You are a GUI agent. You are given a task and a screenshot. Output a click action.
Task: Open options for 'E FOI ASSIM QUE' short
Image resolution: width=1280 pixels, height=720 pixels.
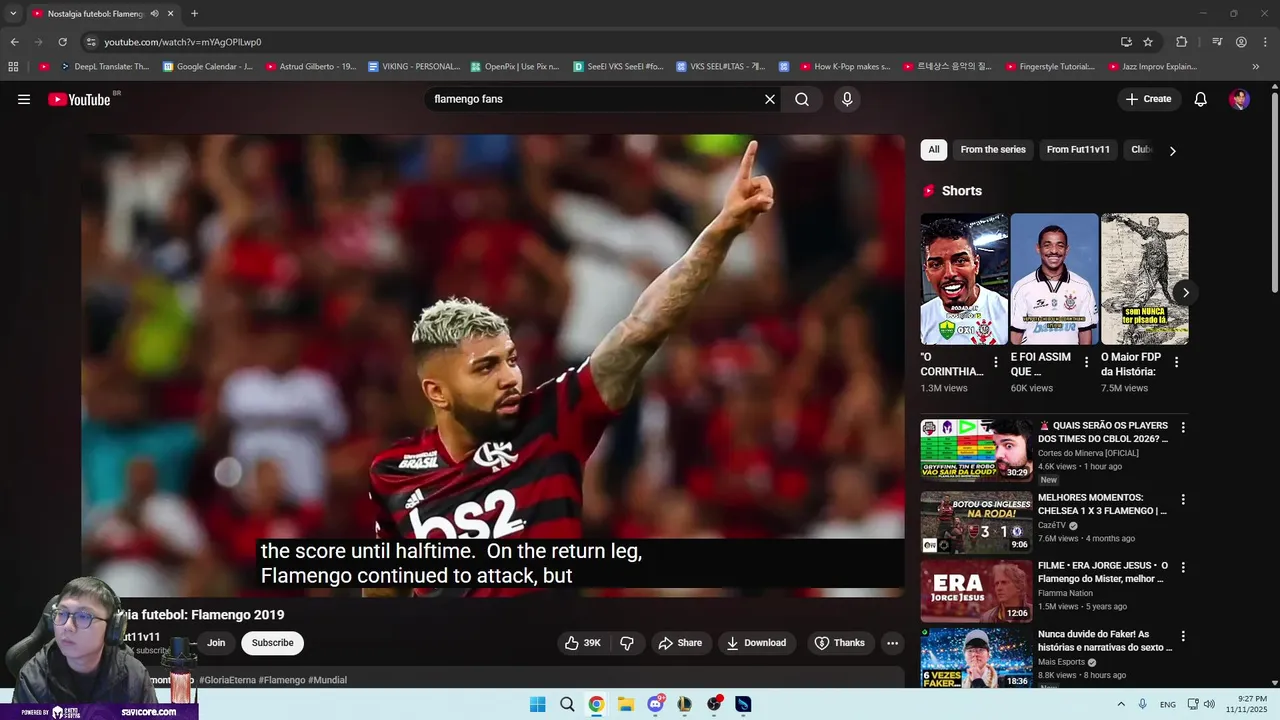(x=1086, y=362)
